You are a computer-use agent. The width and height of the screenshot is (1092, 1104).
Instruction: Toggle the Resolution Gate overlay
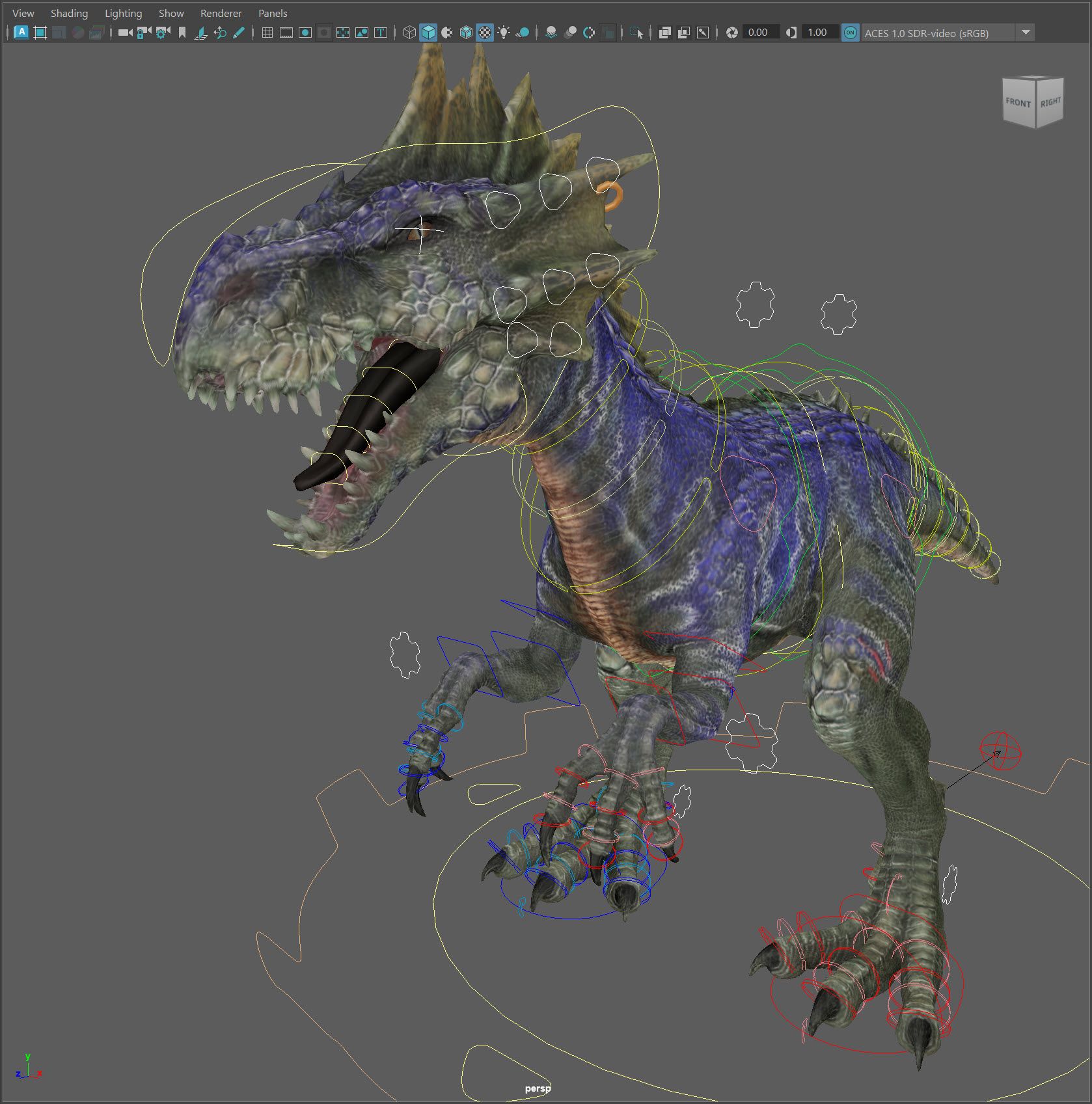tap(305, 32)
